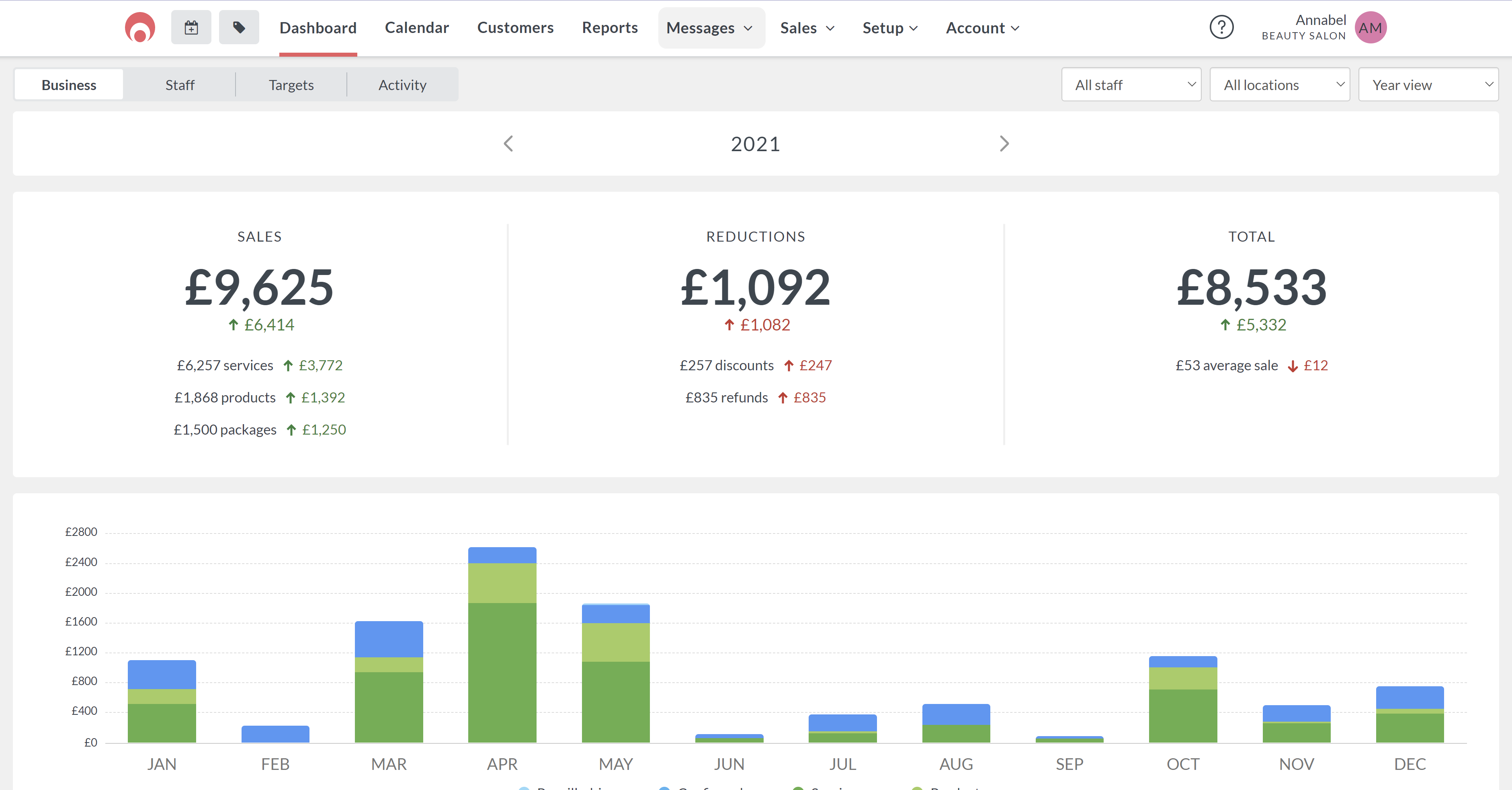This screenshot has height=790, width=1512.
Task: Click the JUN month label on axis
Action: pyautogui.click(x=729, y=764)
